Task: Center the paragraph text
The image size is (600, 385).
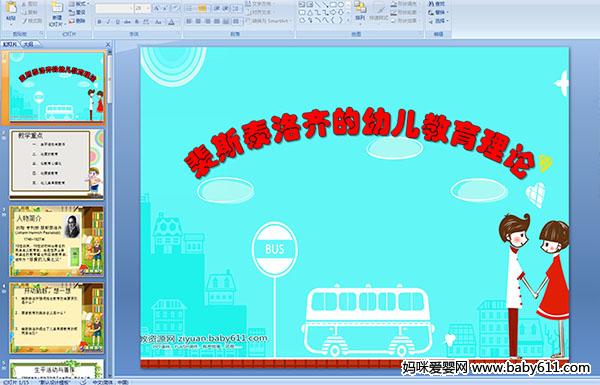Action: pyautogui.click(x=198, y=21)
